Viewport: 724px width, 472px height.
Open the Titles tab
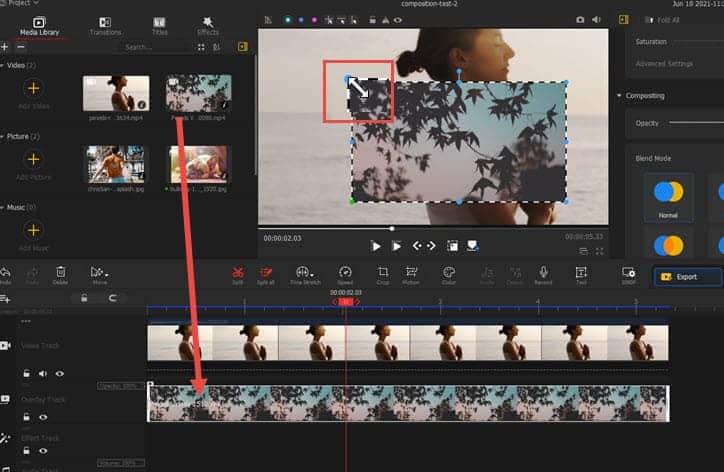point(159,26)
